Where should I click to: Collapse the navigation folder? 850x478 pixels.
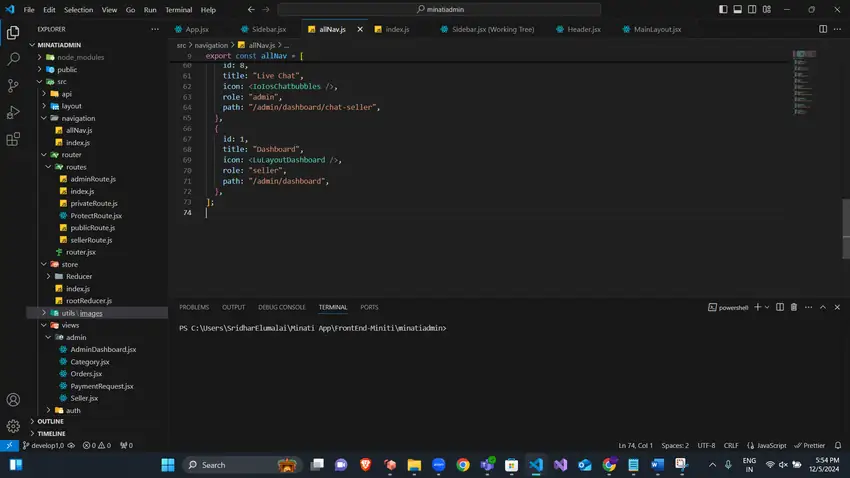click(44, 118)
